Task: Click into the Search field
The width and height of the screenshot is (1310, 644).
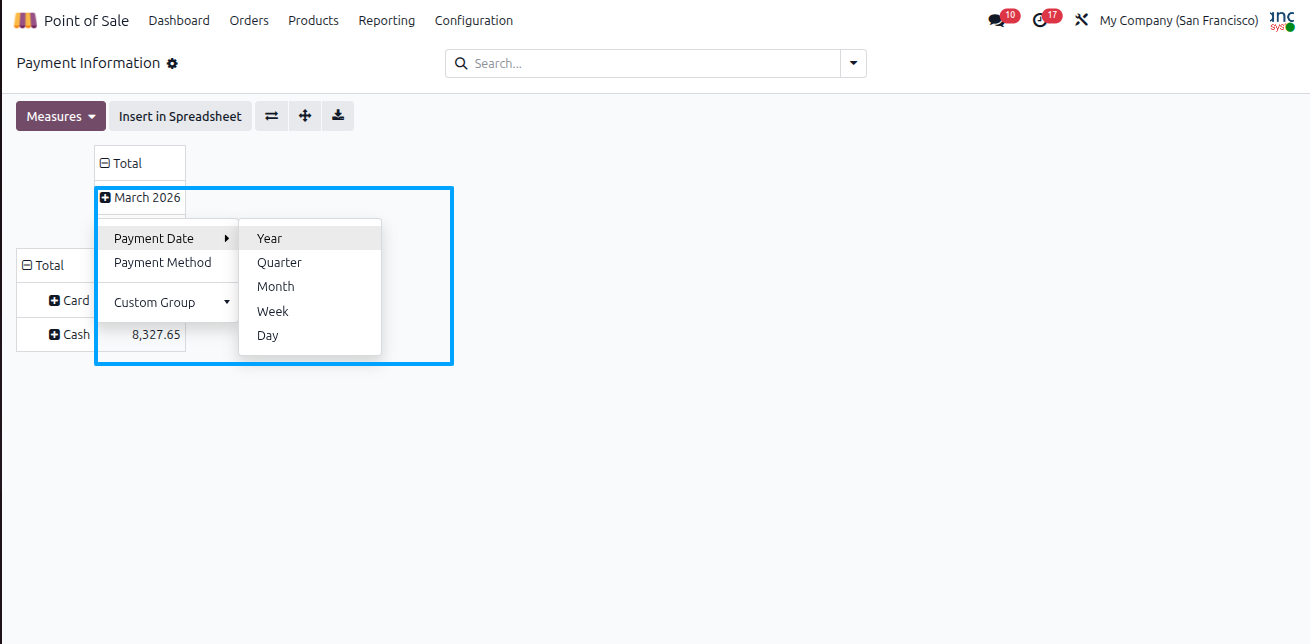Action: pyautogui.click(x=655, y=63)
